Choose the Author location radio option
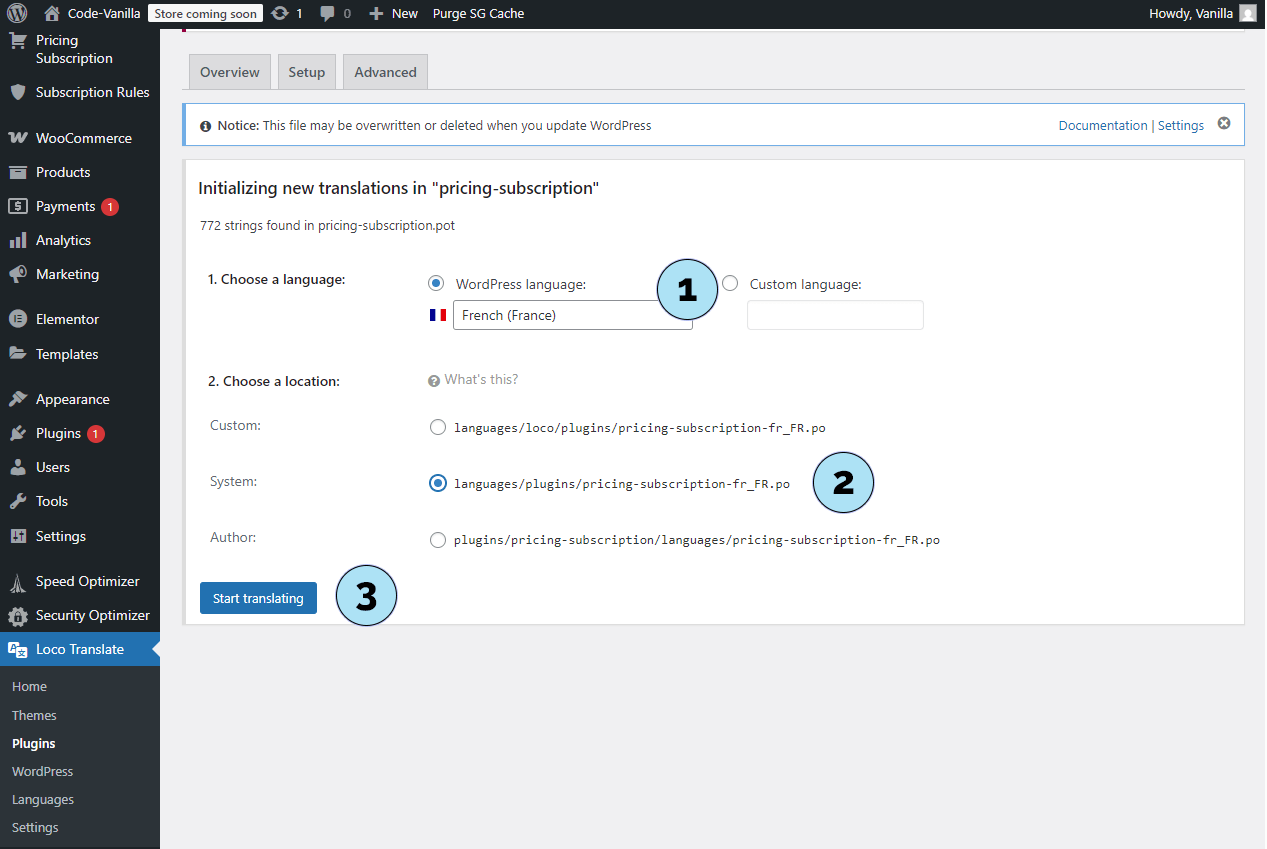 tap(437, 540)
